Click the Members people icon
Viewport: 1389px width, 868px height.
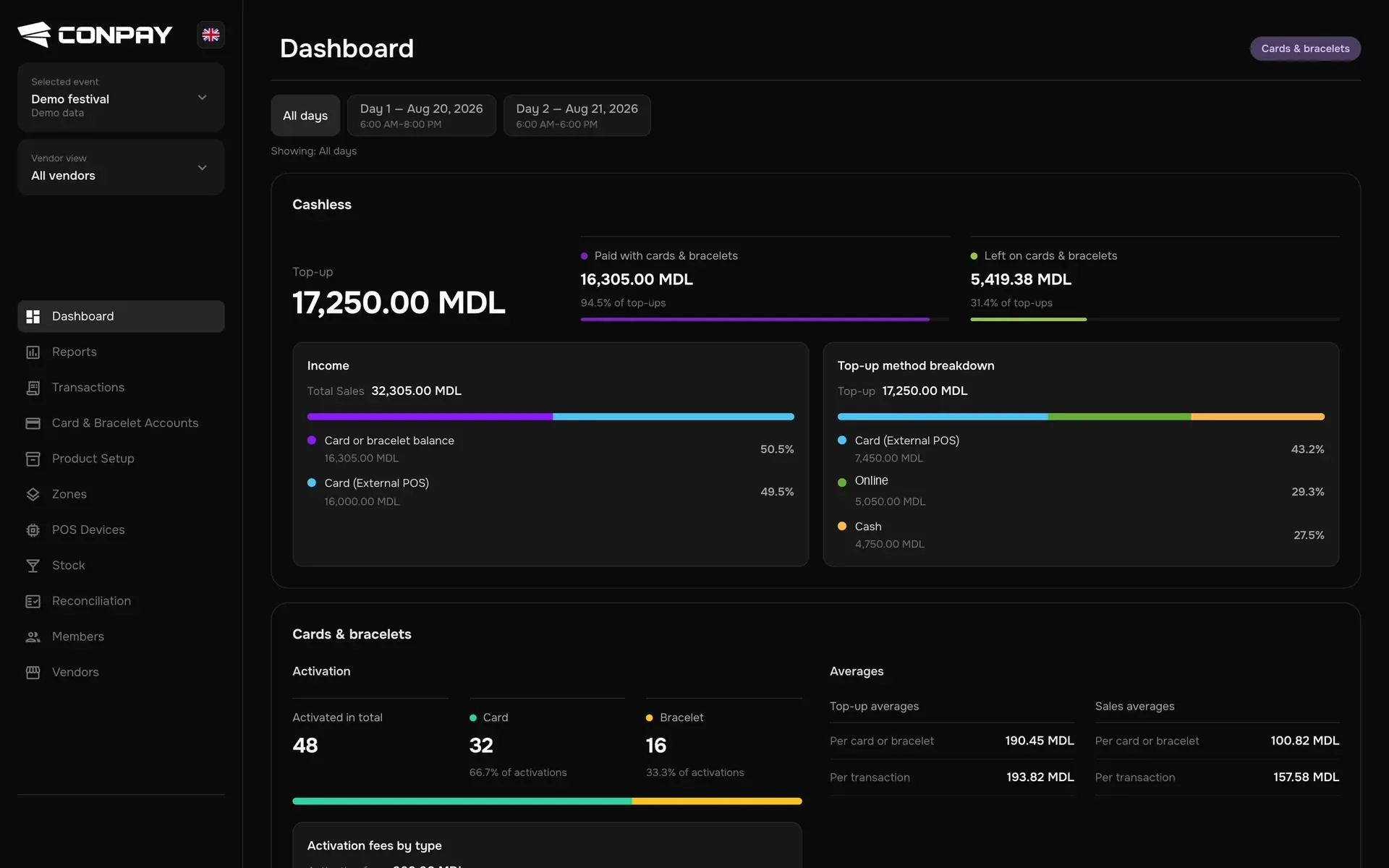tap(33, 637)
